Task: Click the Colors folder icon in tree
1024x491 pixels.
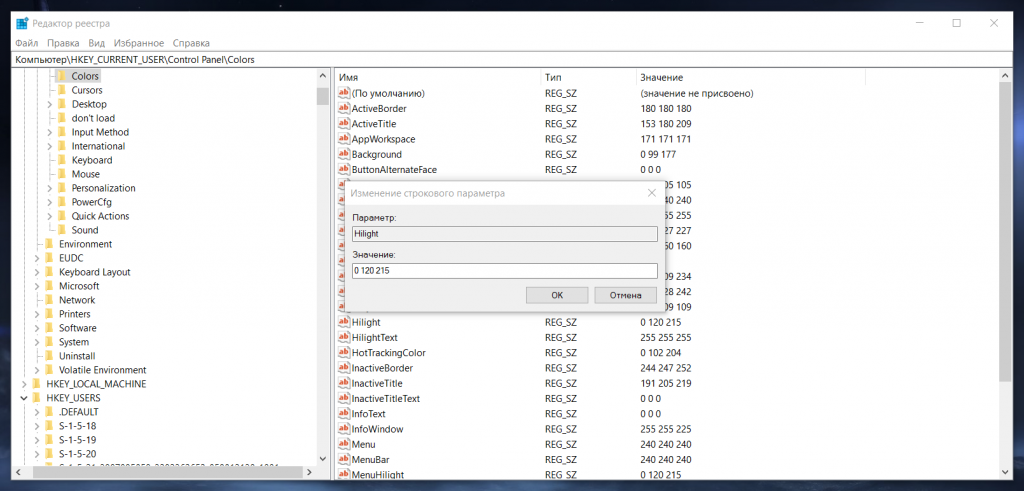Action: (62, 76)
